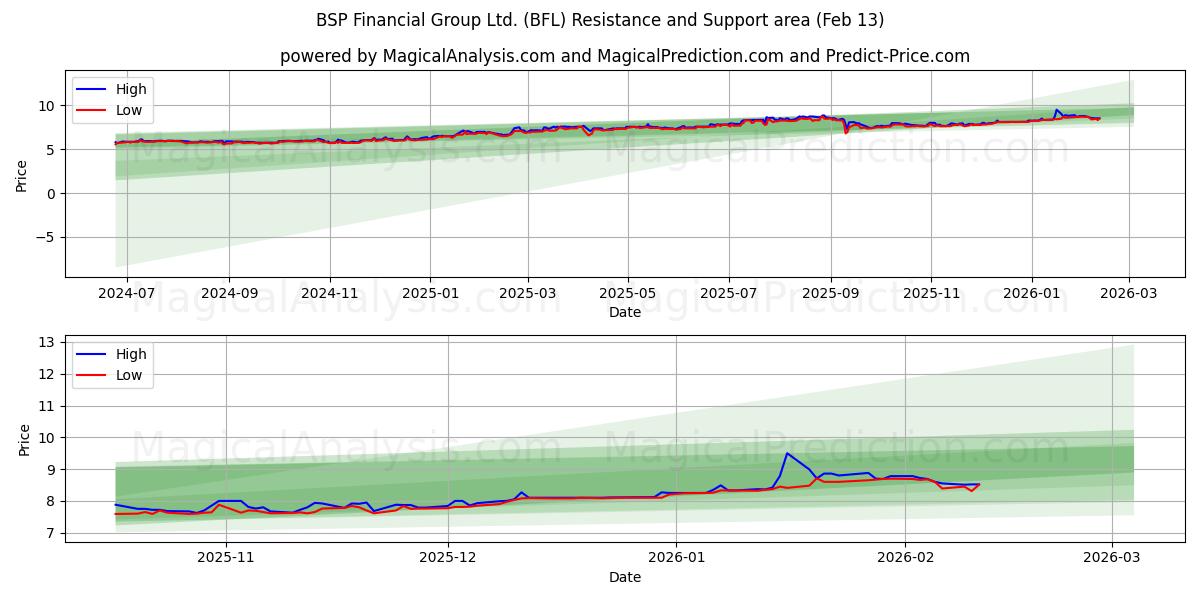This screenshot has width=1200, height=600.
Task: Click the 2026-01 tick label on lower x-axis
Action: [676, 559]
